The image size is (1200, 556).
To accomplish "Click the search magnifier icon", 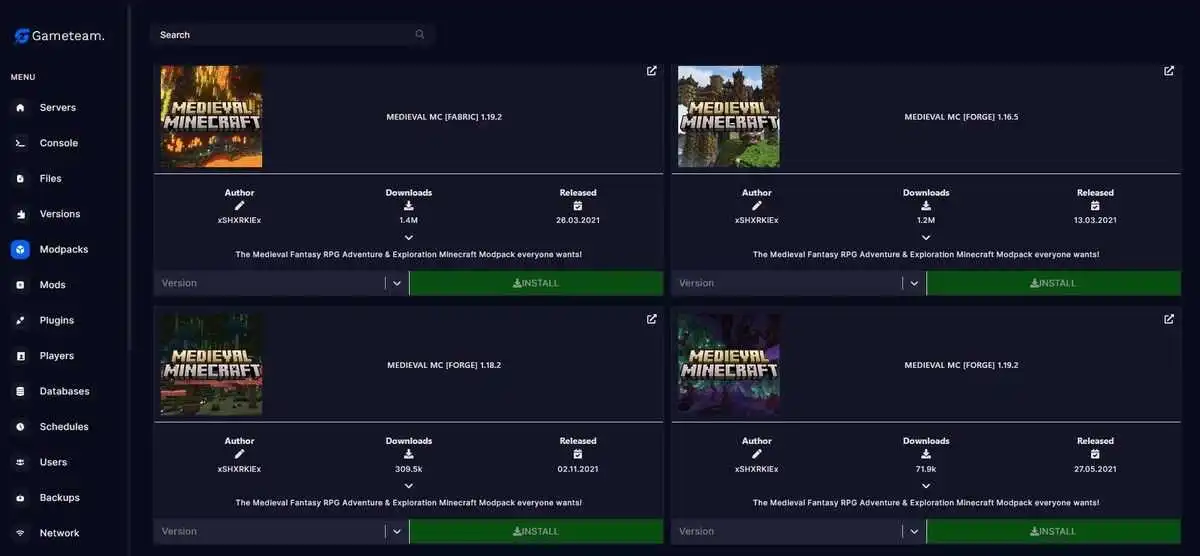I will click(x=420, y=34).
